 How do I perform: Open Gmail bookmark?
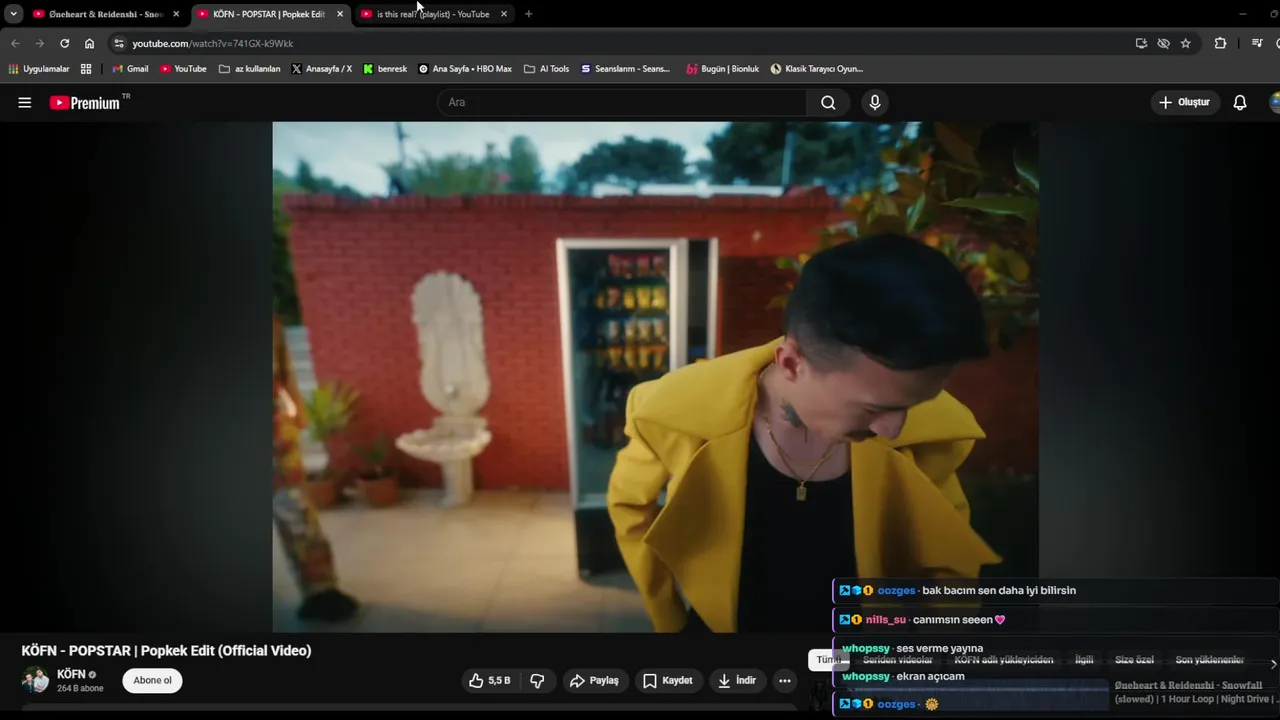(130, 69)
